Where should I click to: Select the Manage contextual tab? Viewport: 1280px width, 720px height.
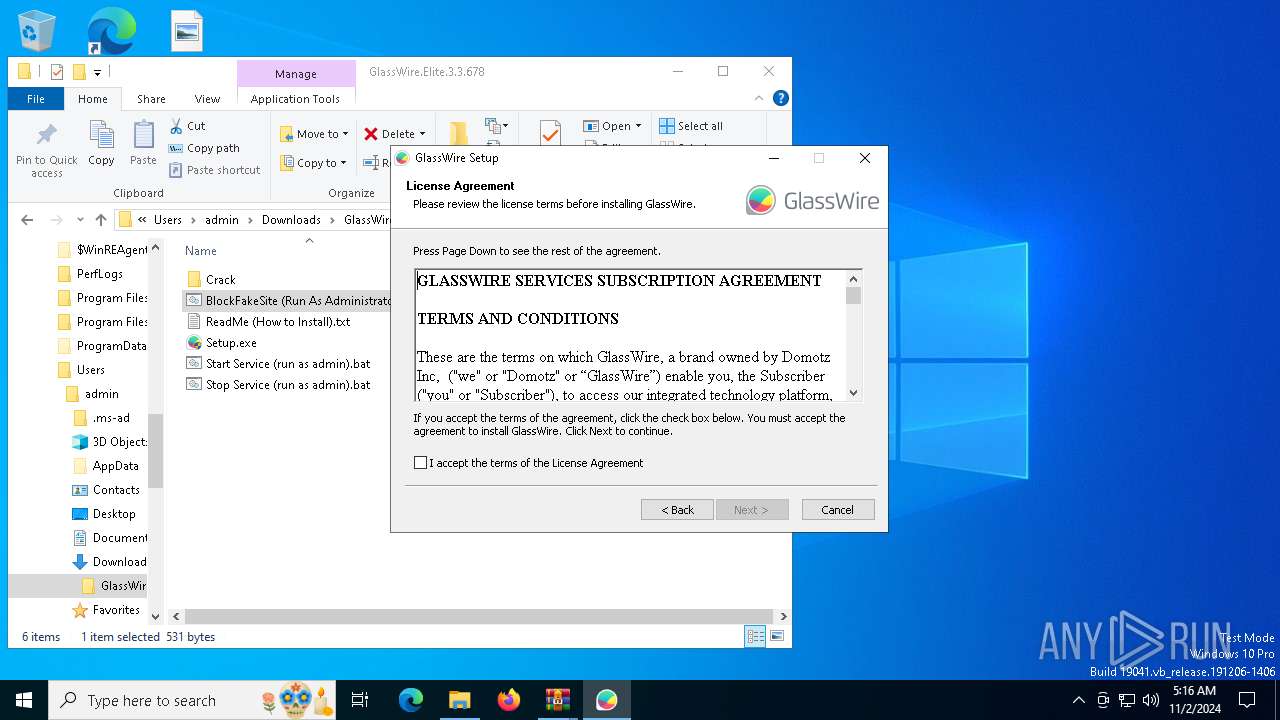296,74
